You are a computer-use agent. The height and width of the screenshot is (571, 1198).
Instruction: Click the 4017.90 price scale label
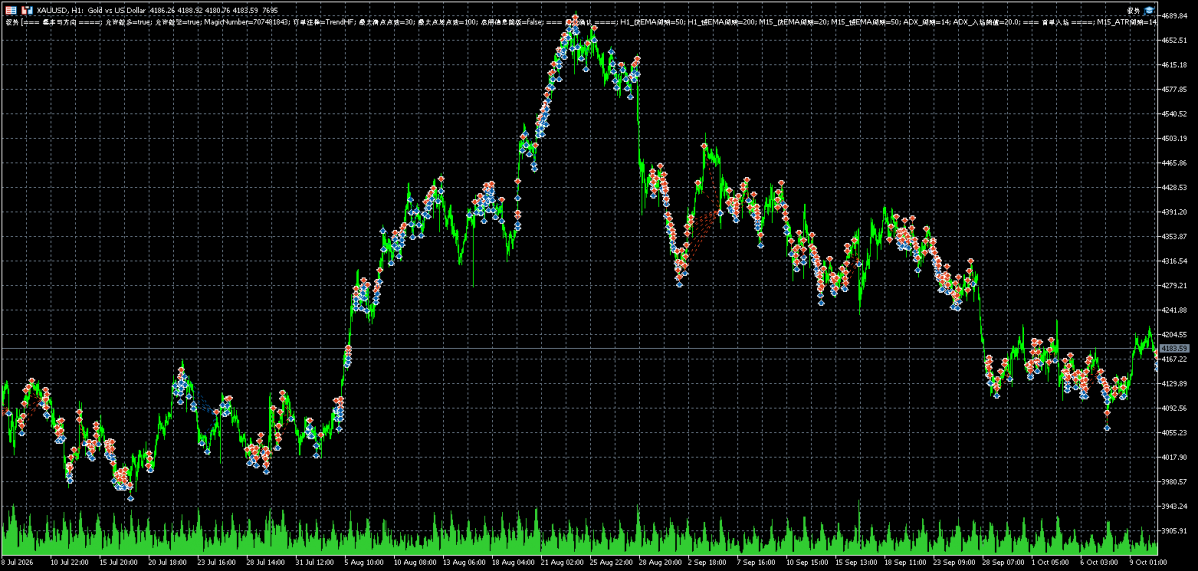[1174, 457]
